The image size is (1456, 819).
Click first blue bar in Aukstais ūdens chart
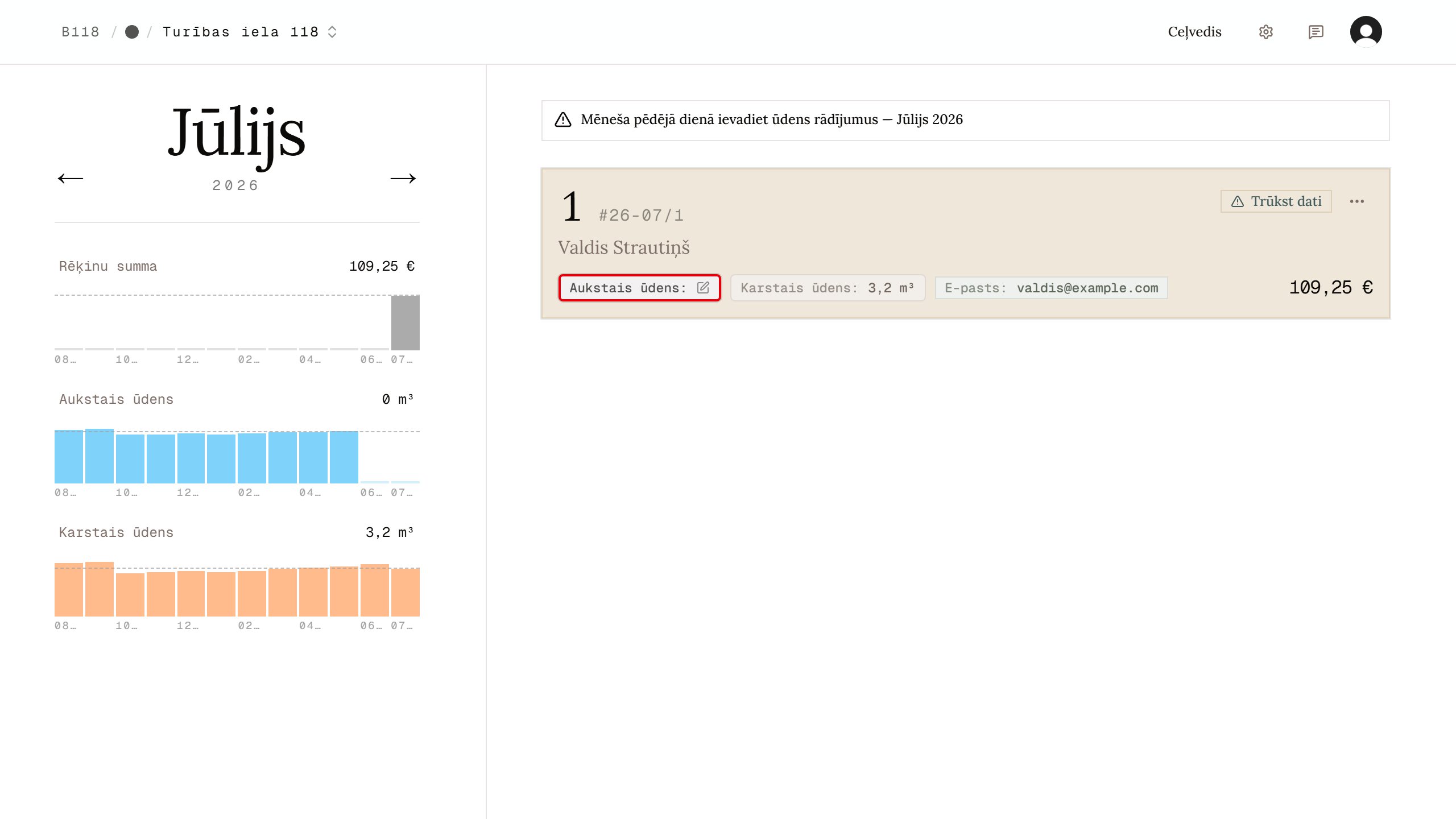click(69, 457)
